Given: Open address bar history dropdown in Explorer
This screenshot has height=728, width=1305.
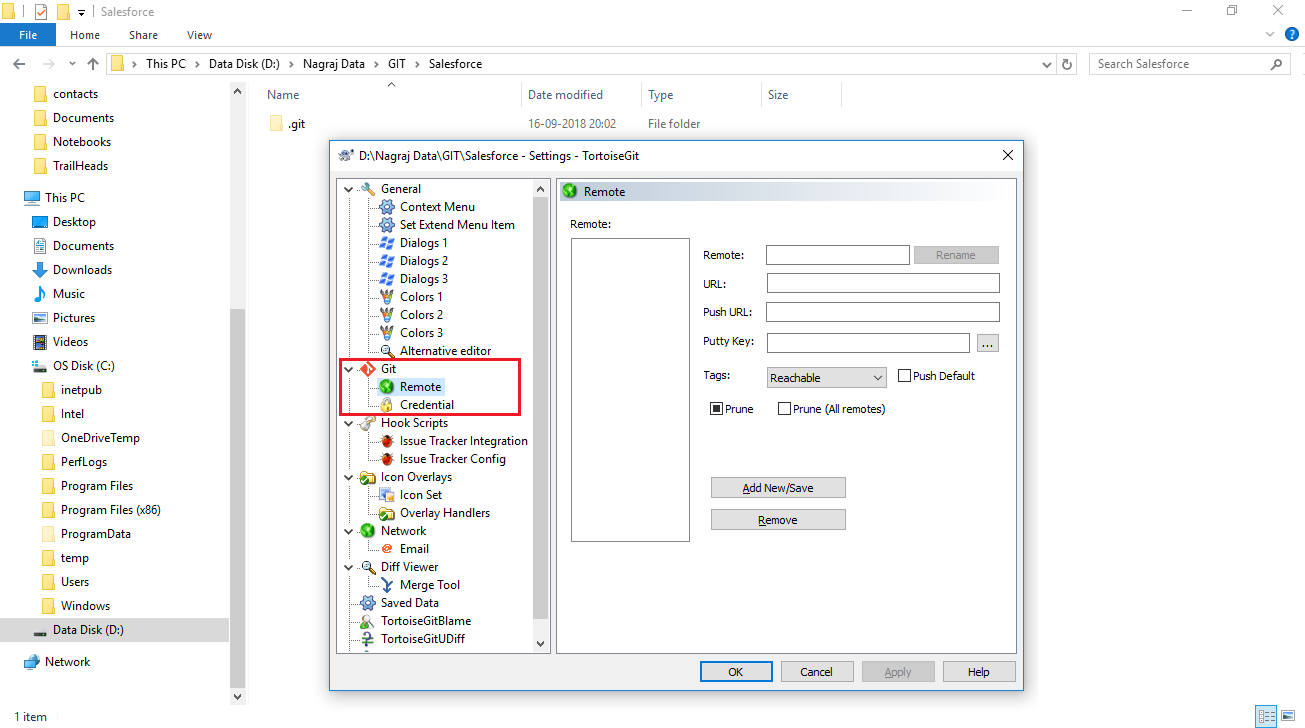Looking at the screenshot, I should coord(1047,64).
